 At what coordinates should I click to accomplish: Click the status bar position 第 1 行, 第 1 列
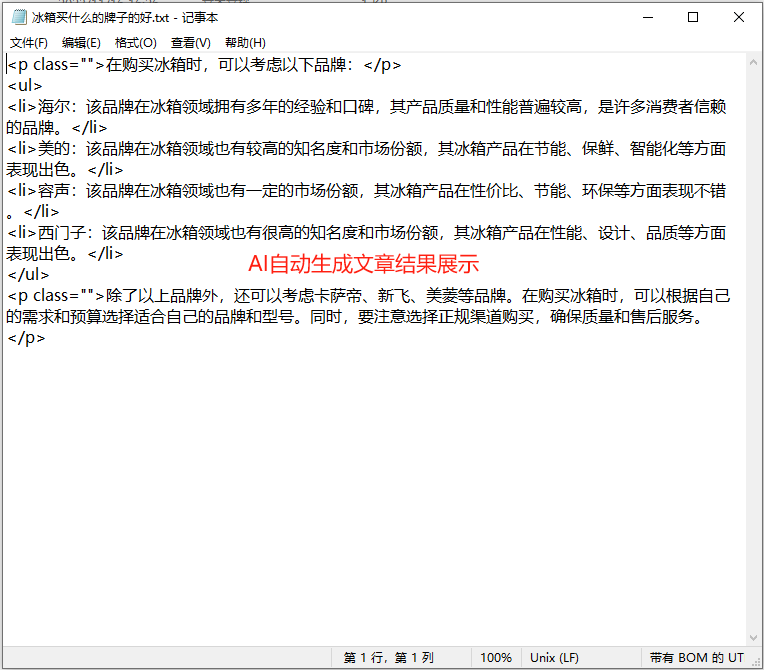pyautogui.click(x=388, y=658)
